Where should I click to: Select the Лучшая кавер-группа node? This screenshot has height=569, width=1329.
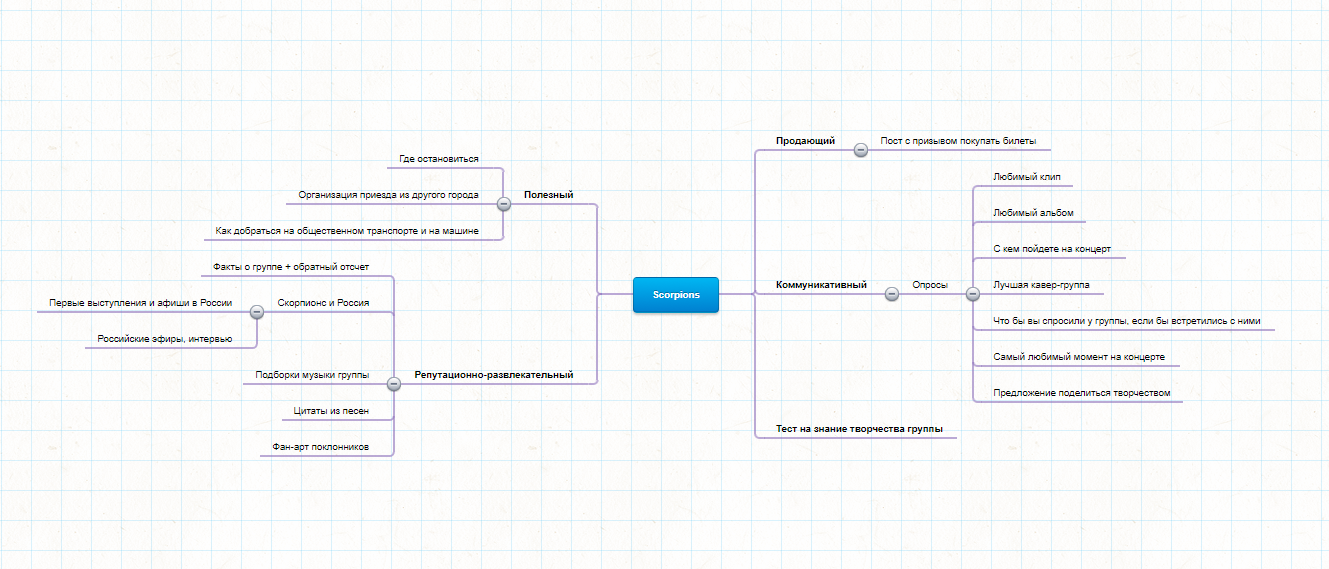point(1041,285)
